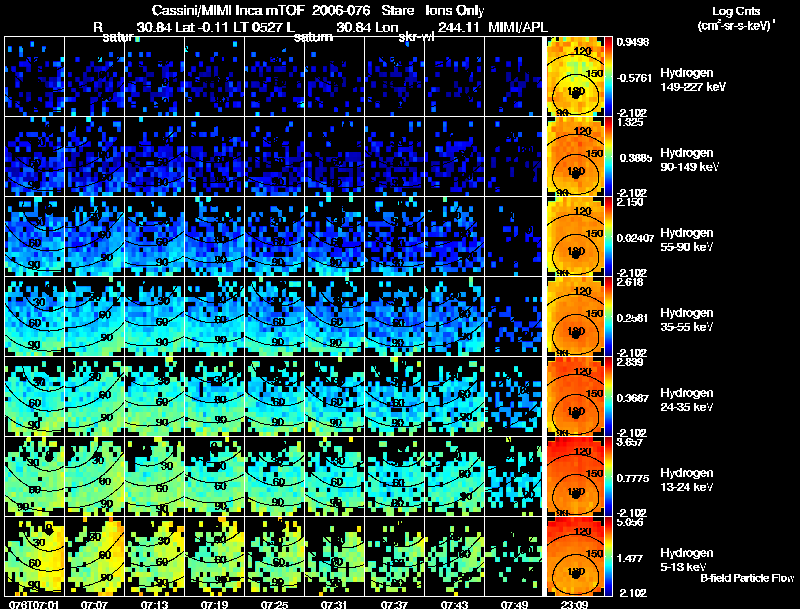Click the 07:31 time label
The height and width of the screenshot is (609, 800).
[x=334, y=604]
